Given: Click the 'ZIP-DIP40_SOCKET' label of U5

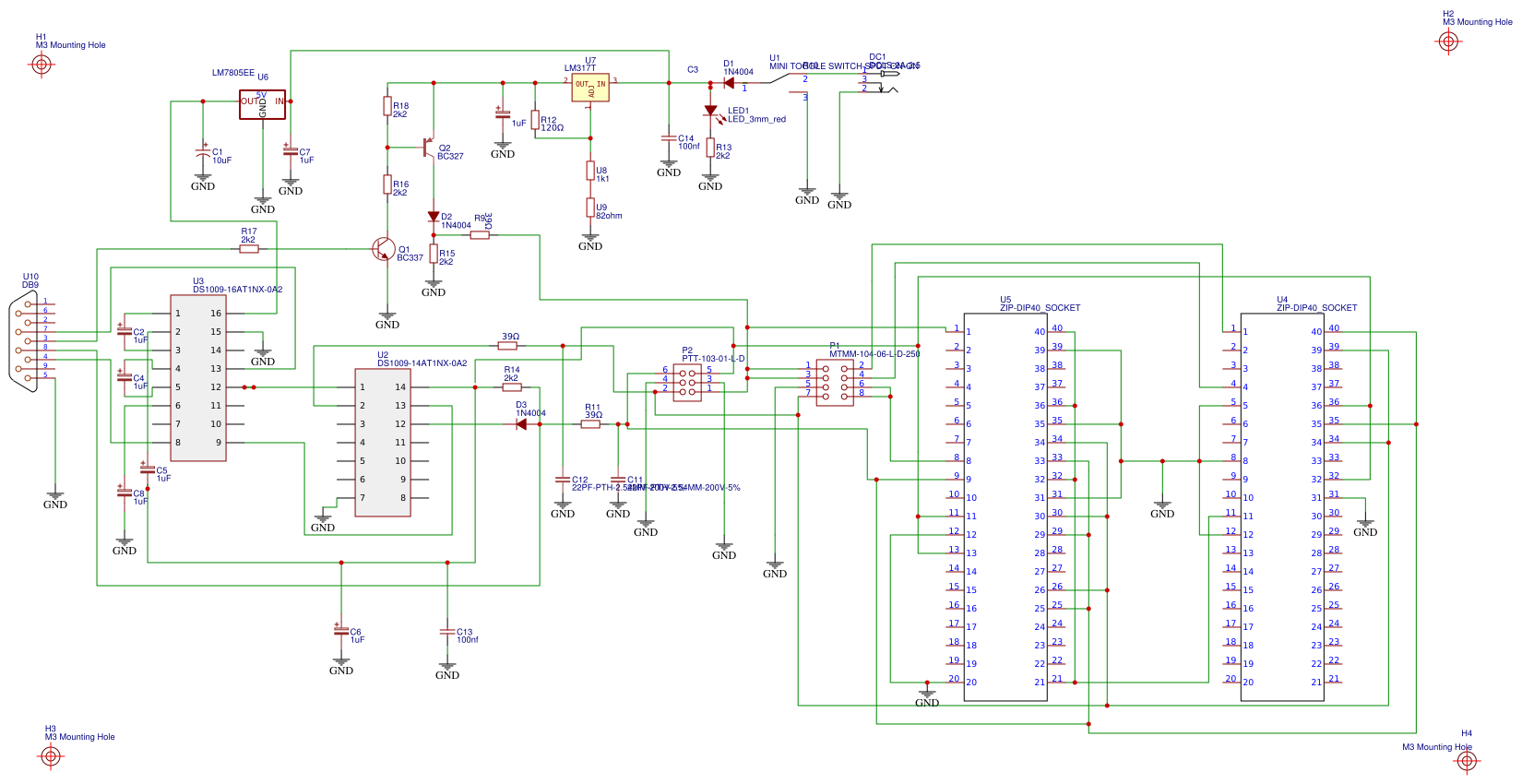Looking at the screenshot, I should click(x=1040, y=308).
